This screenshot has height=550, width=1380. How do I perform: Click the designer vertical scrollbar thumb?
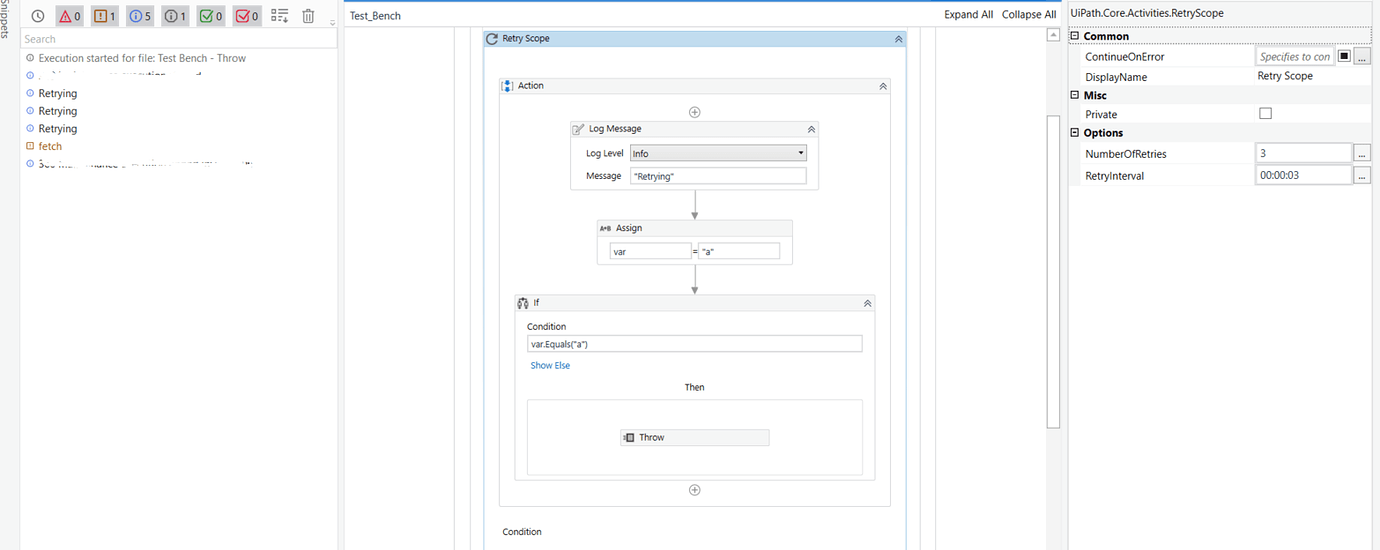click(x=1053, y=271)
